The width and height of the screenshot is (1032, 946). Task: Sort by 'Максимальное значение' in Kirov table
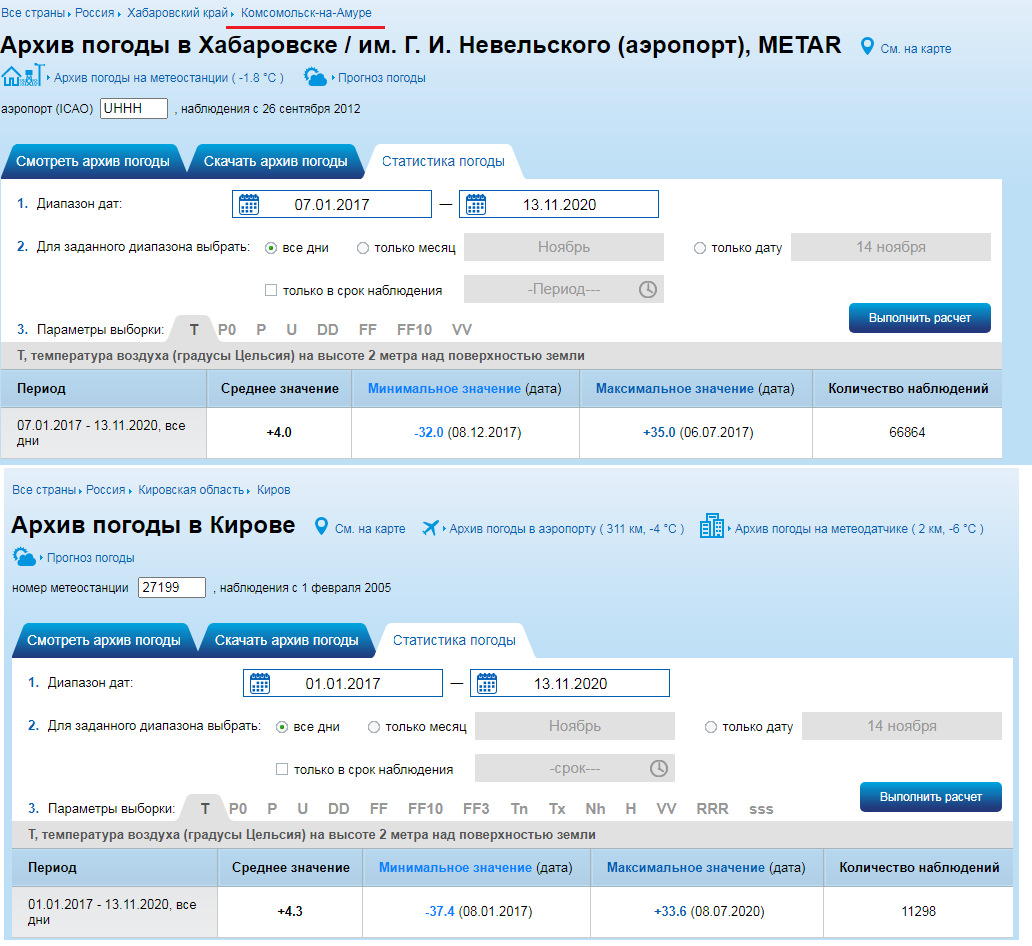coord(686,868)
